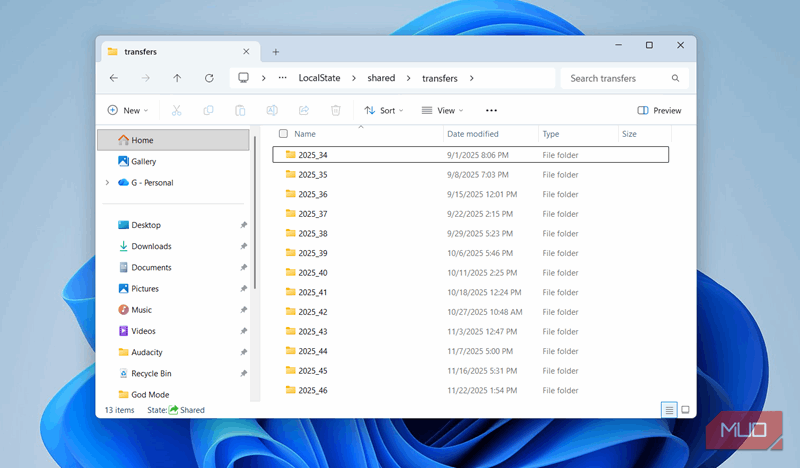
Task: Click the LocalState breadcrumb
Action: pyautogui.click(x=319, y=78)
